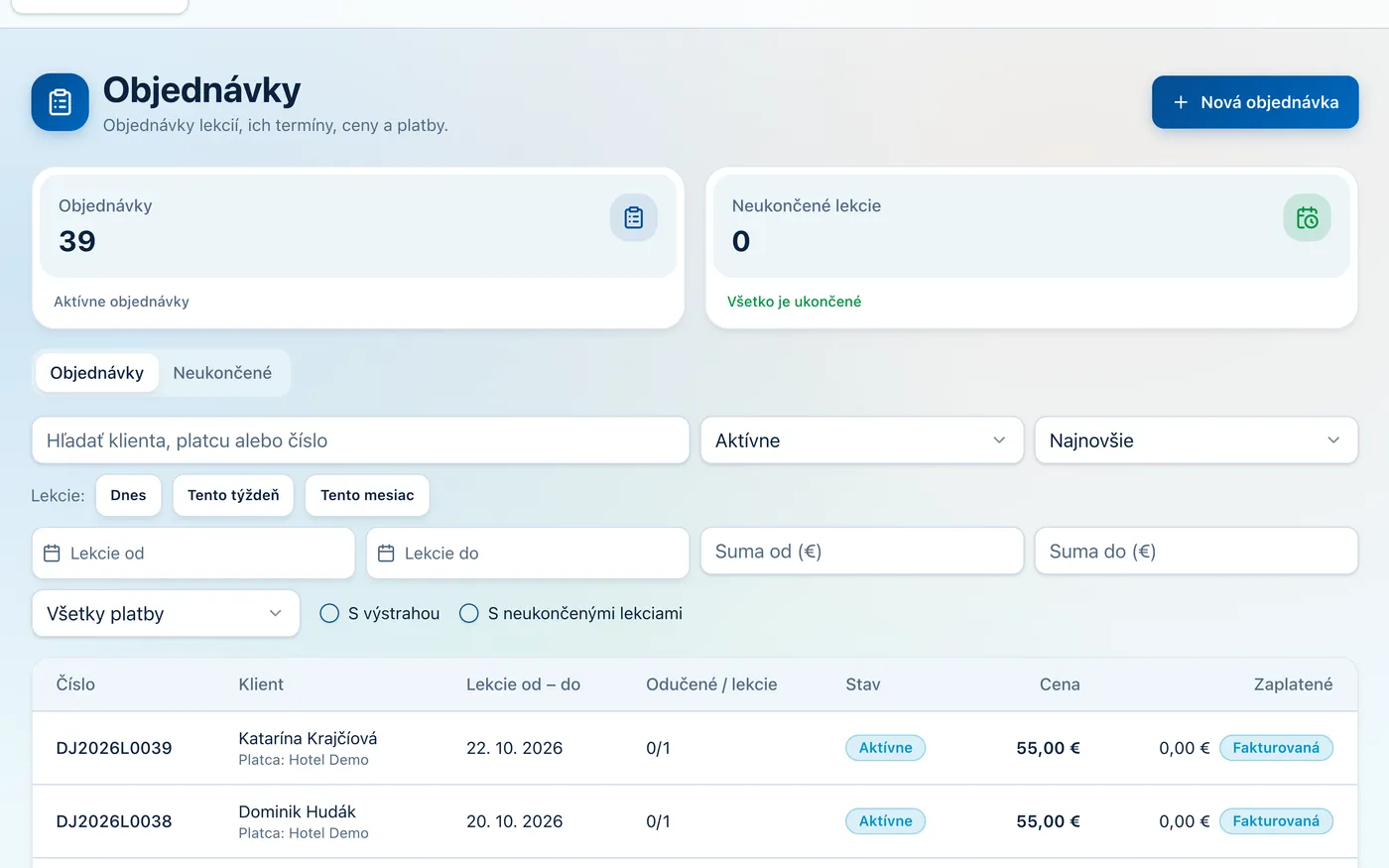Image resolution: width=1389 pixels, height=868 pixels.
Task: Click the calendar icon in Lekcie do
Action: 387,554
